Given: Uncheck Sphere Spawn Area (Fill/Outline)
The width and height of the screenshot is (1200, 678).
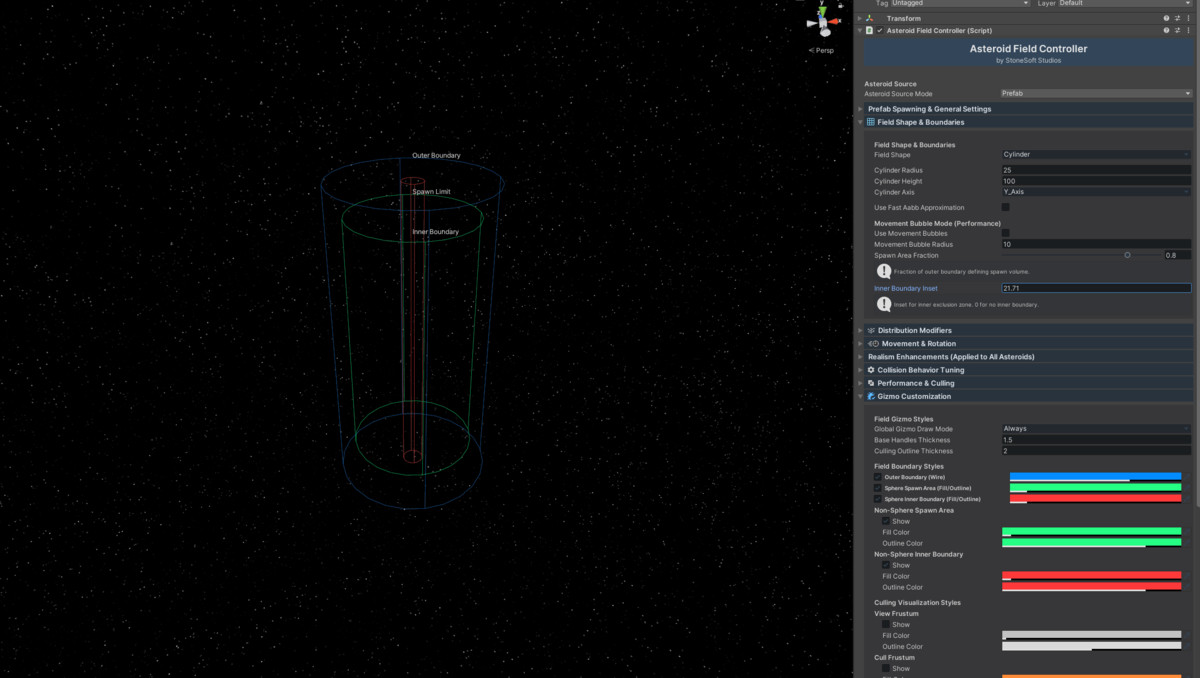Looking at the screenshot, I should (878, 488).
